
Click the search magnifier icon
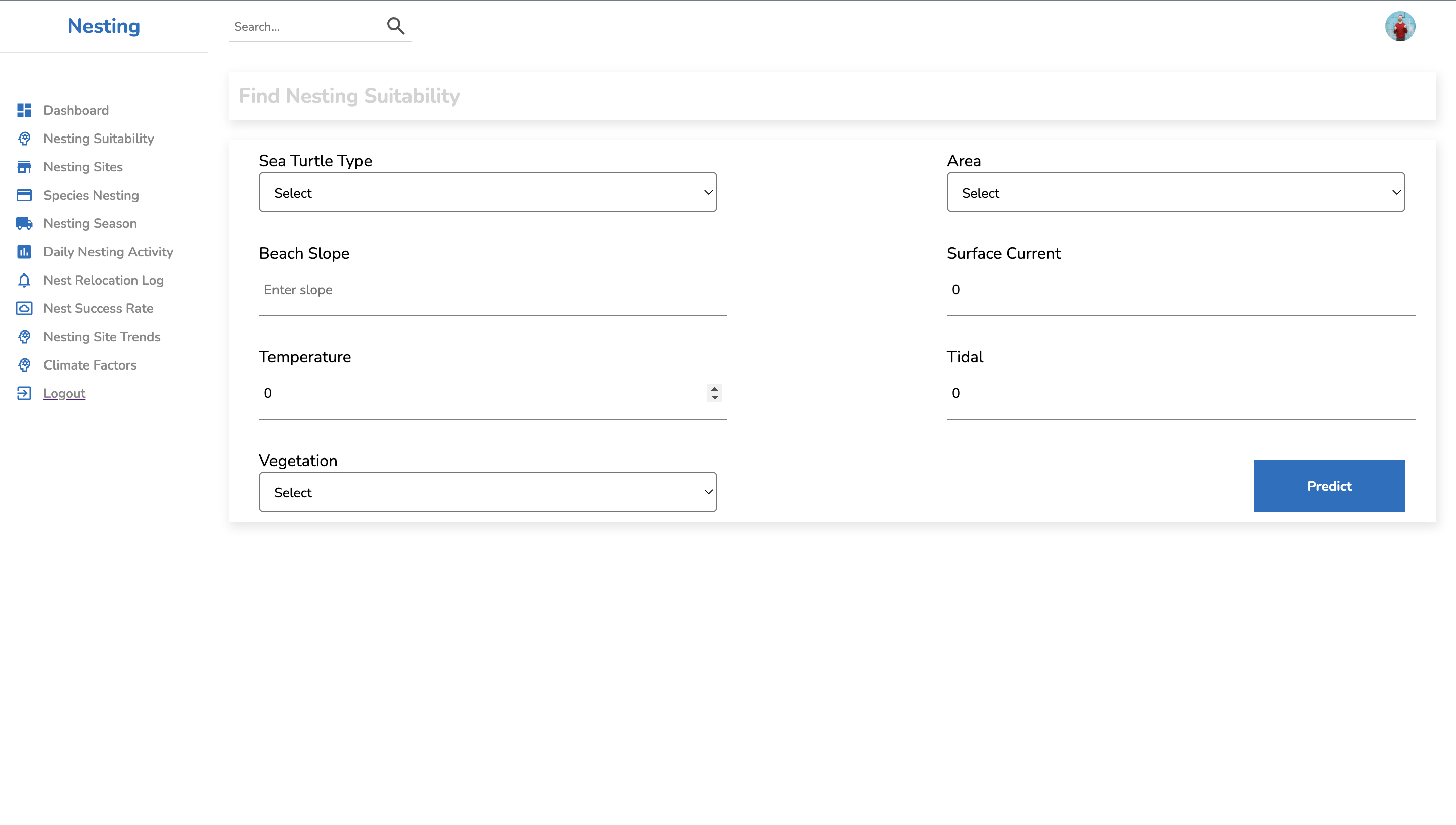[x=395, y=25]
